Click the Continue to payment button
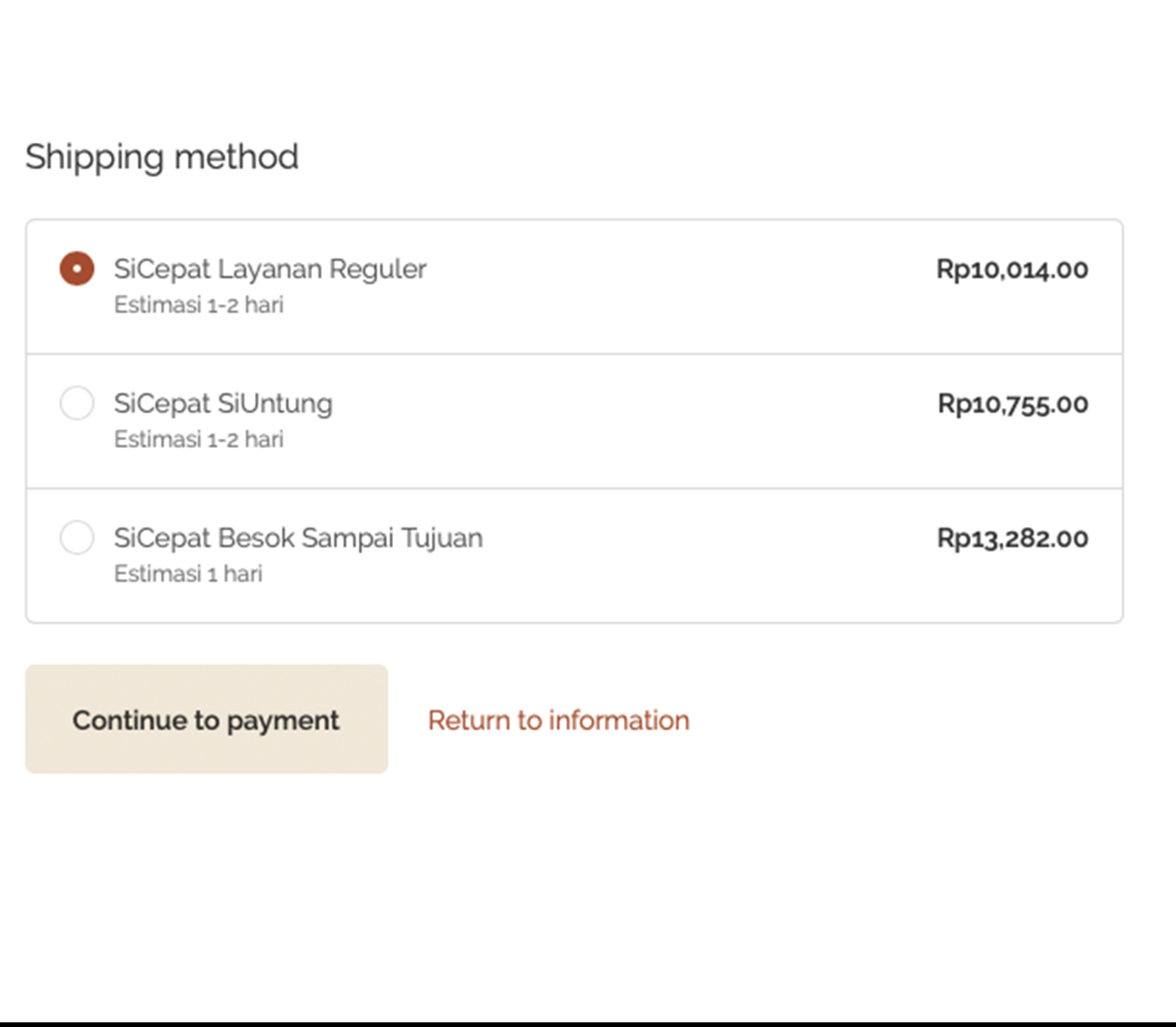The width and height of the screenshot is (1176, 1027). pos(206,719)
